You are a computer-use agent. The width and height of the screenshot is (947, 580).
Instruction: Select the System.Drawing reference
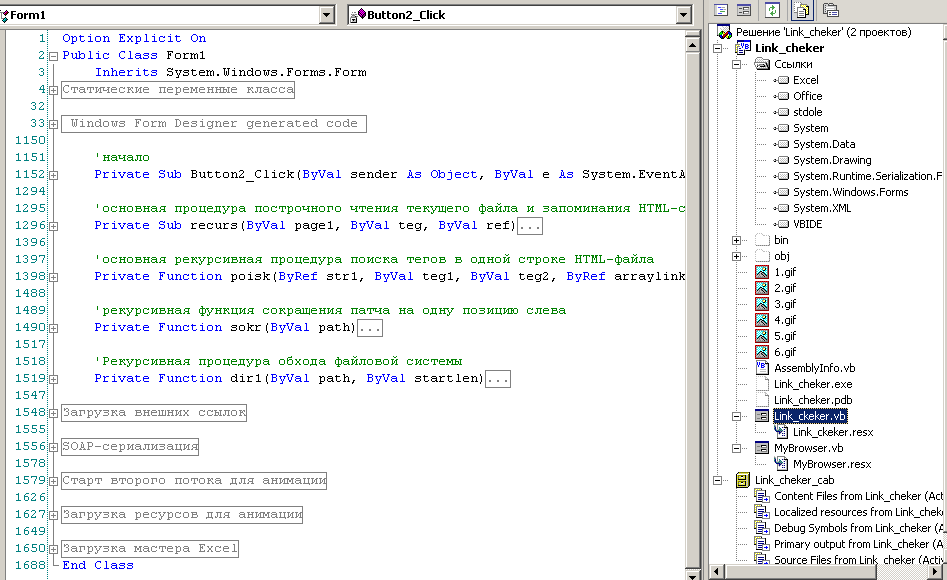tap(832, 160)
